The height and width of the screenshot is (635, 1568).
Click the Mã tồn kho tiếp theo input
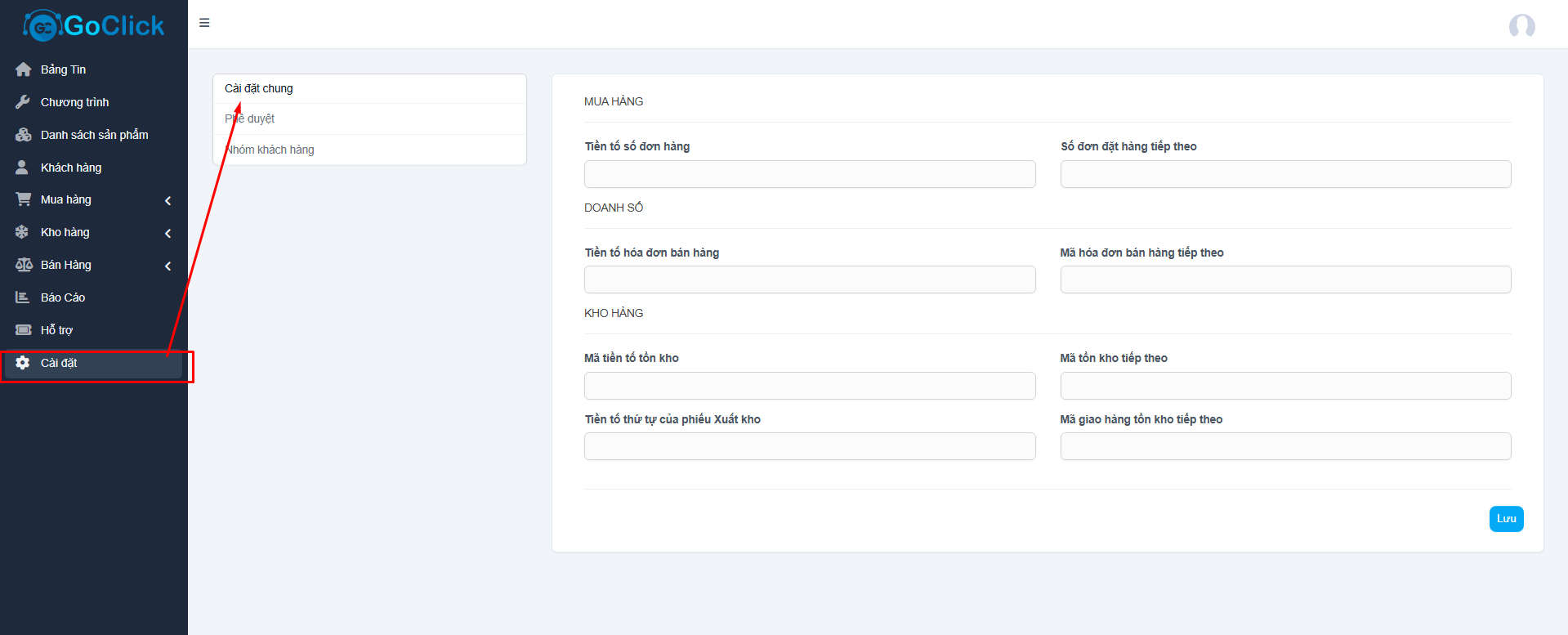pos(1284,386)
